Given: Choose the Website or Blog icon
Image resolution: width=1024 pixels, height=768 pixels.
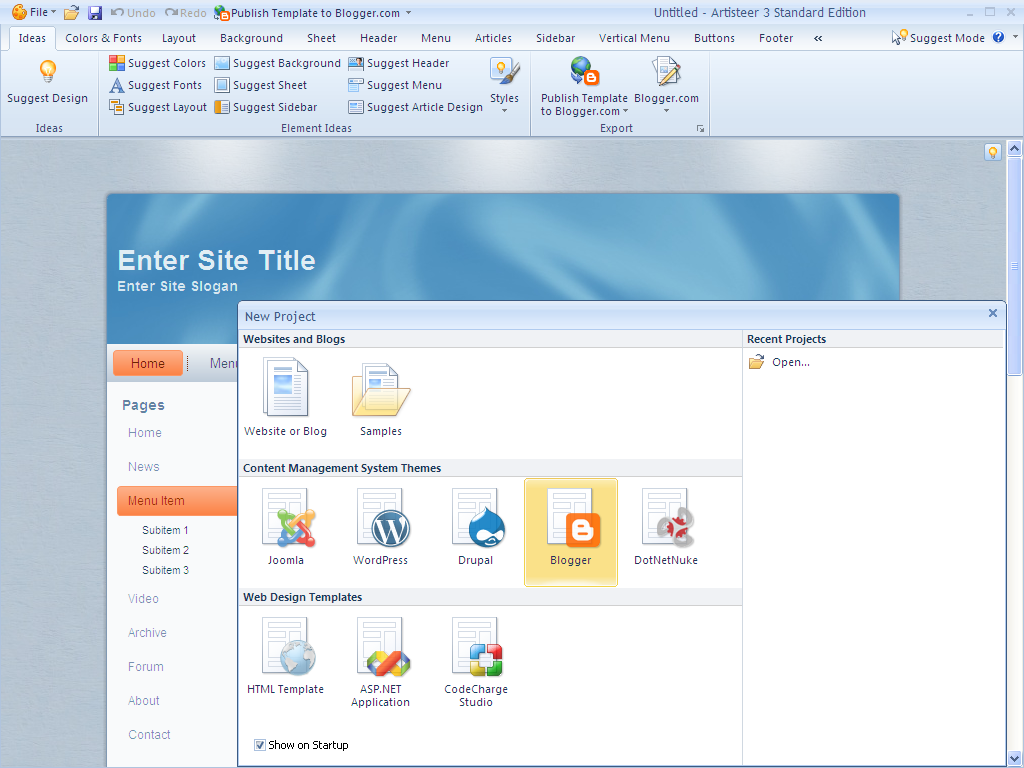Looking at the screenshot, I should (x=285, y=387).
